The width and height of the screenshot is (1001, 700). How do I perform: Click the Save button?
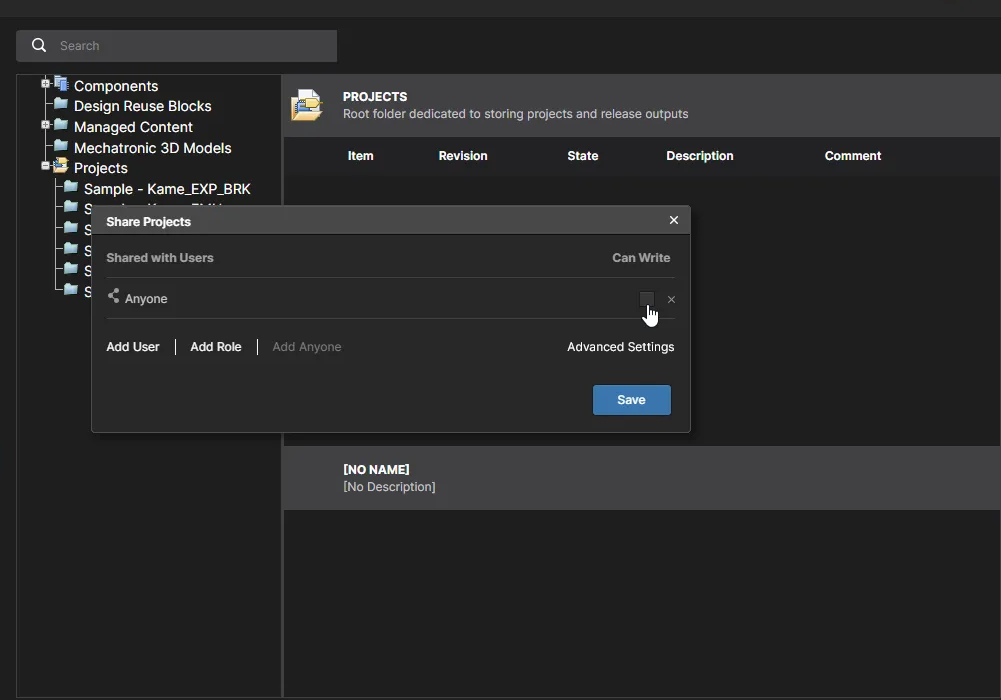[631, 400]
